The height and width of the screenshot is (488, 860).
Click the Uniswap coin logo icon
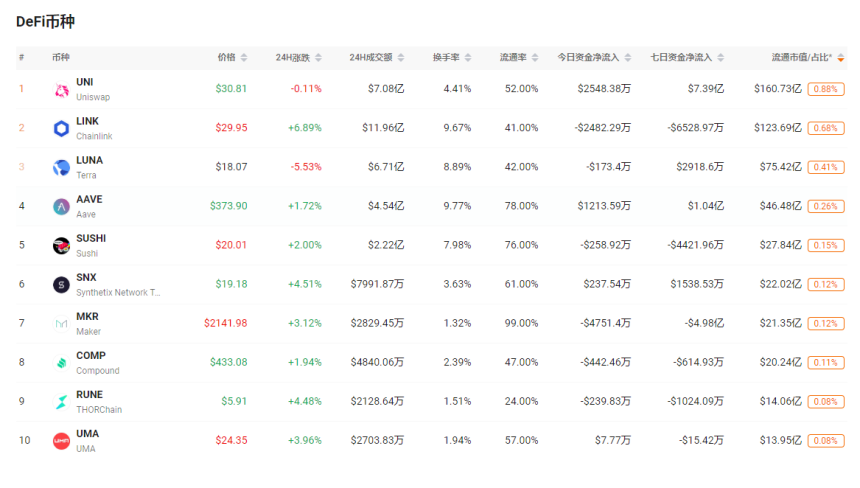[61, 90]
